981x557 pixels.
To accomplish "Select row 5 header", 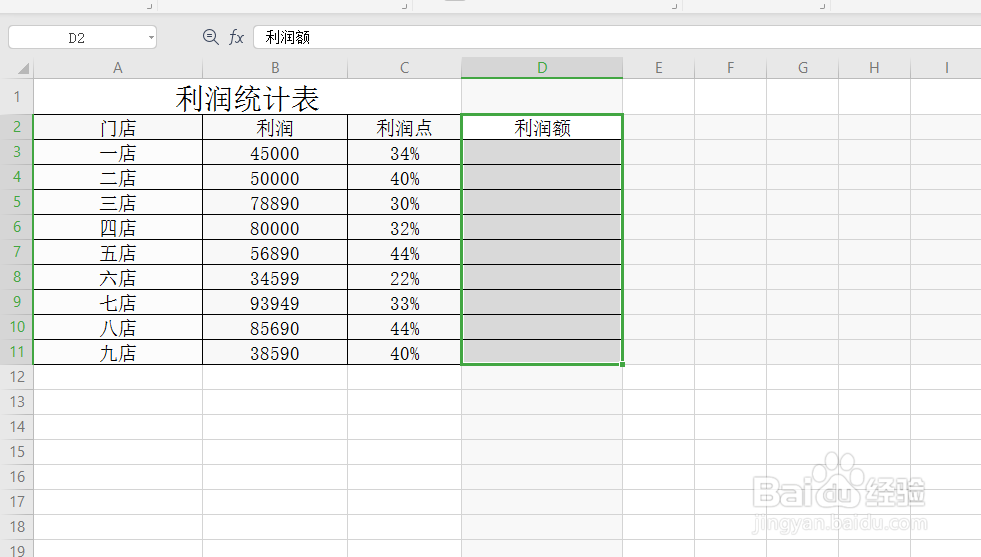I will 17,202.
